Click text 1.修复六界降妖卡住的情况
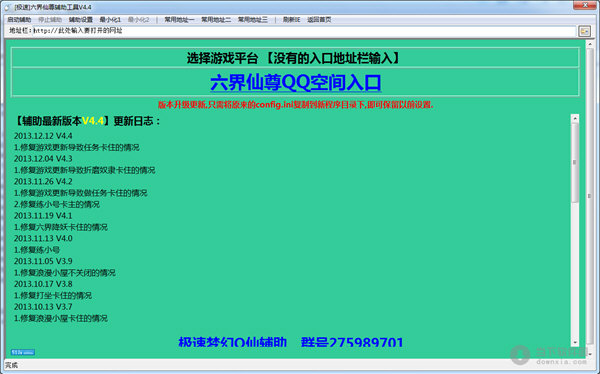This screenshot has height=374, width=600. coord(61,227)
